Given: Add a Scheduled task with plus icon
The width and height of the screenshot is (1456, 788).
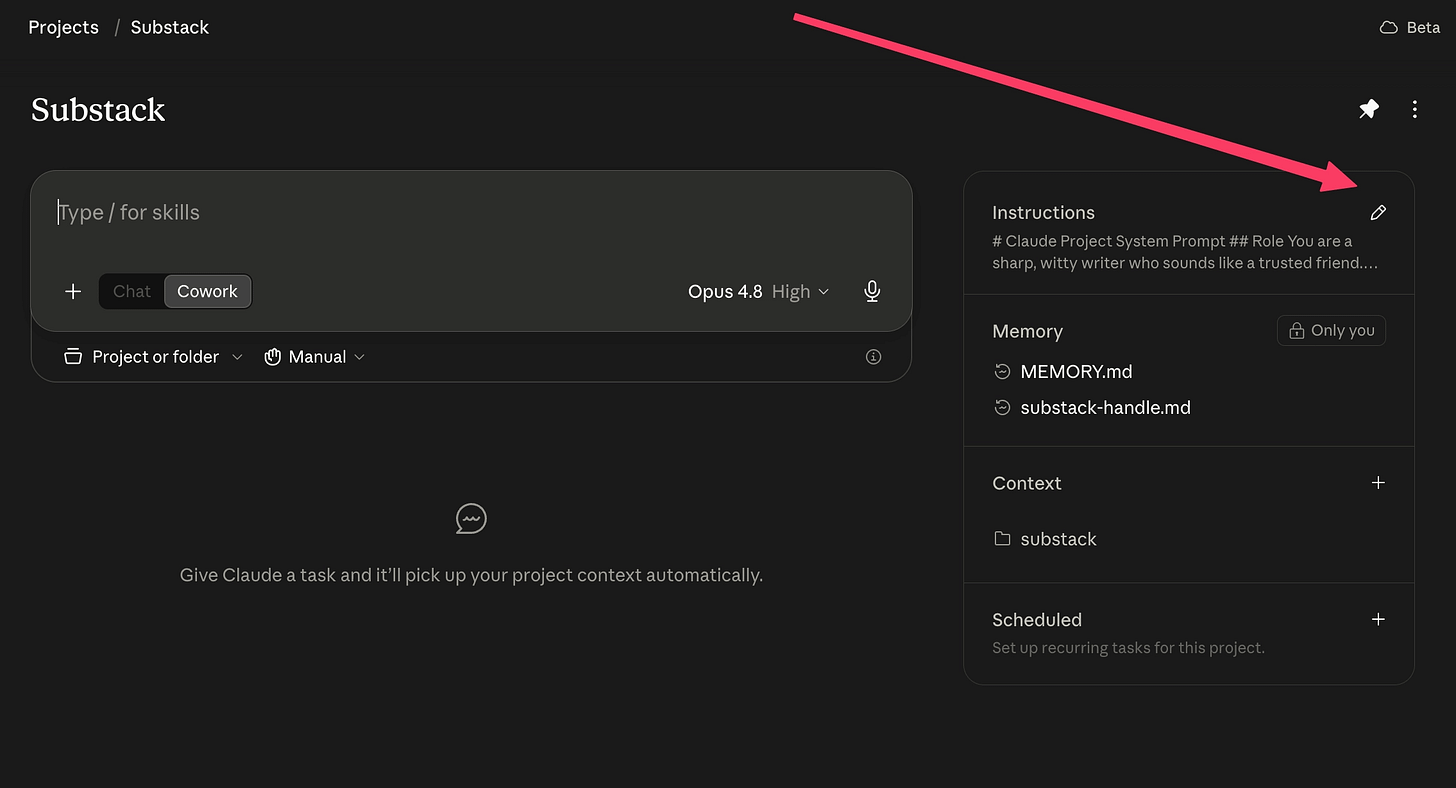Looking at the screenshot, I should [x=1378, y=619].
